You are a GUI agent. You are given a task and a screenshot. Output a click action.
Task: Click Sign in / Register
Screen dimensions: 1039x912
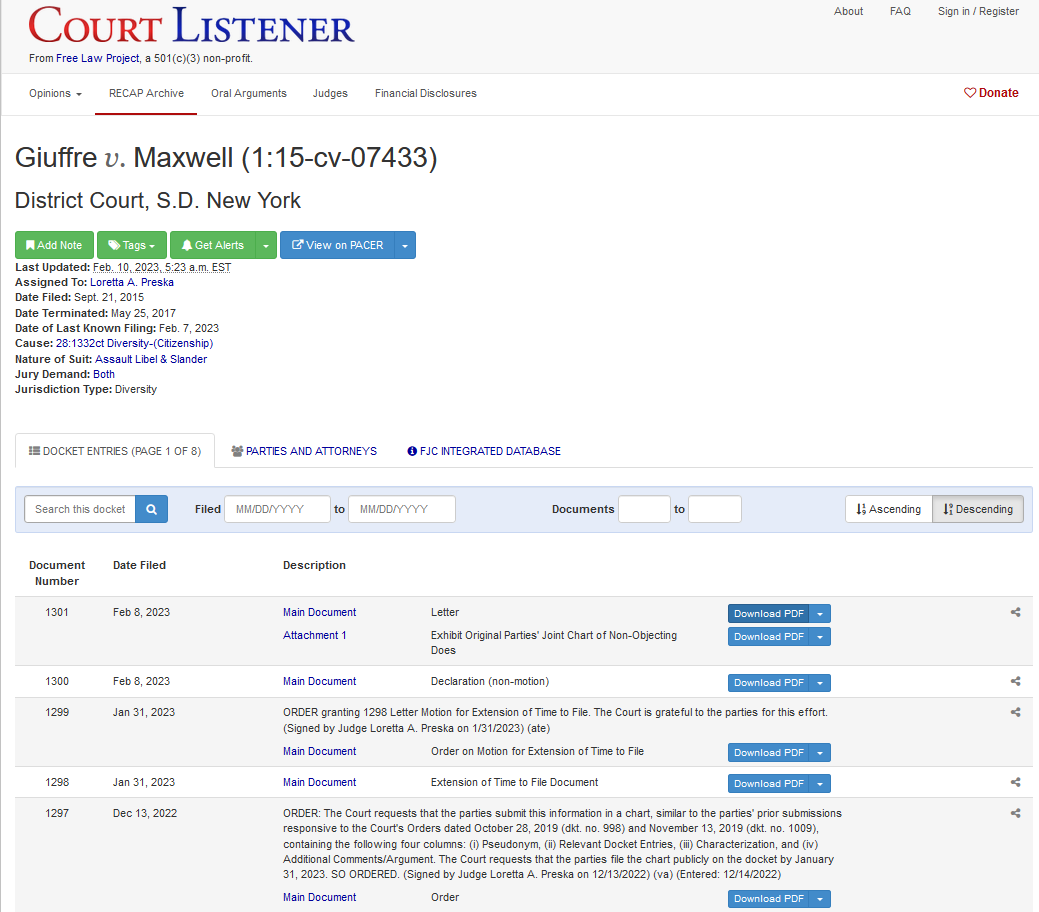pyautogui.click(x=978, y=11)
